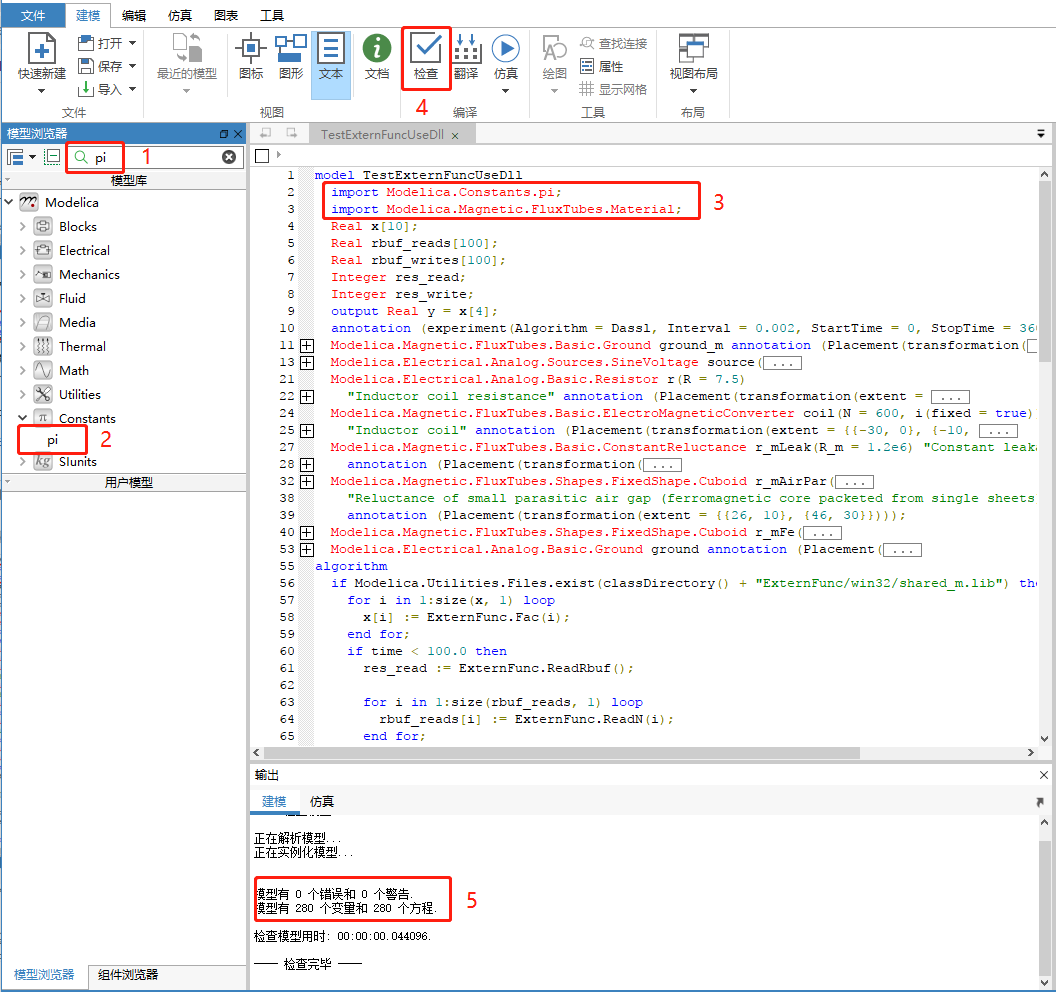Click the 快速新建 quick new icon
The image size is (1056, 992).
(41, 50)
